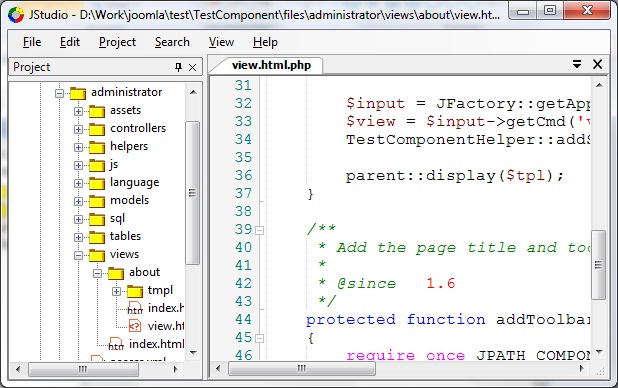Click the tmpl folder icon
This screenshot has height=388, width=618.
(x=135, y=291)
